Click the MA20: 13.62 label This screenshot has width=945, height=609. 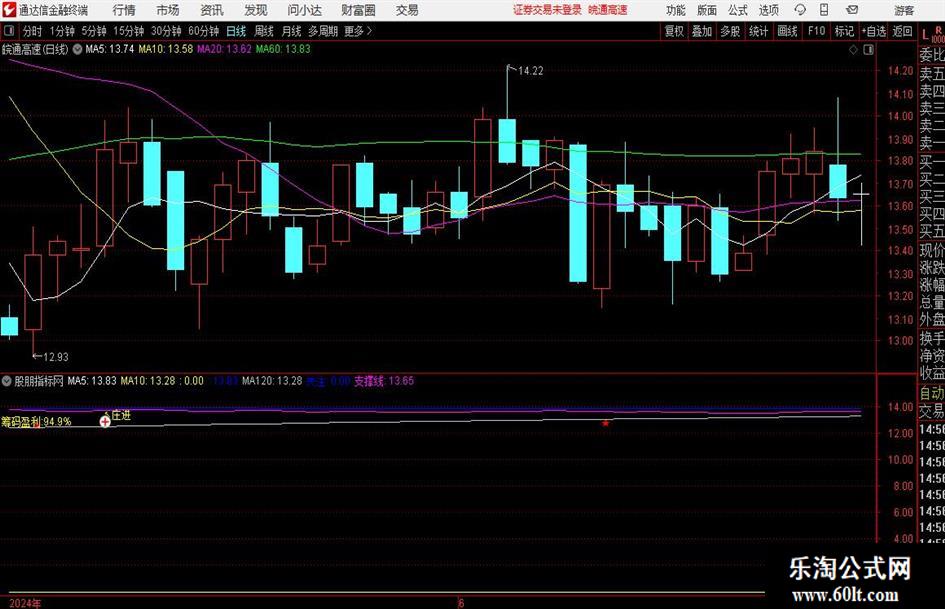coord(224,49)
